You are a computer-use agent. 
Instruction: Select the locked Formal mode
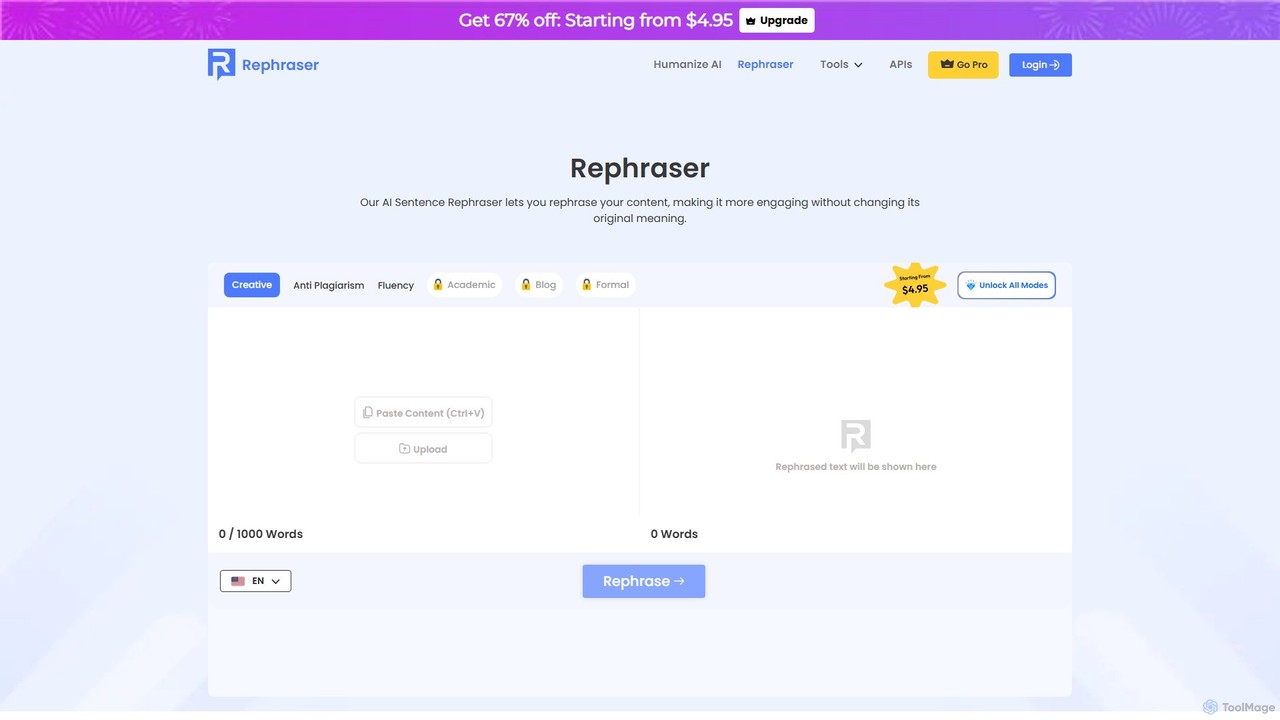click(x=605, y=285)
